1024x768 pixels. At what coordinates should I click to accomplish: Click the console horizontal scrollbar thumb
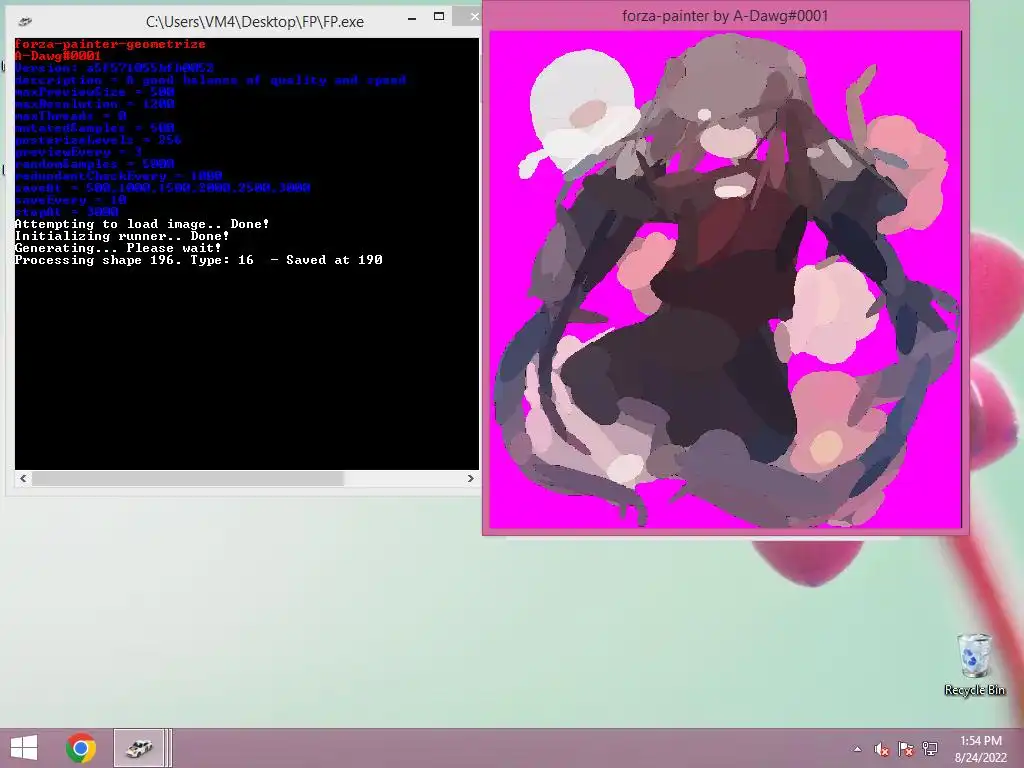[188, 479]
